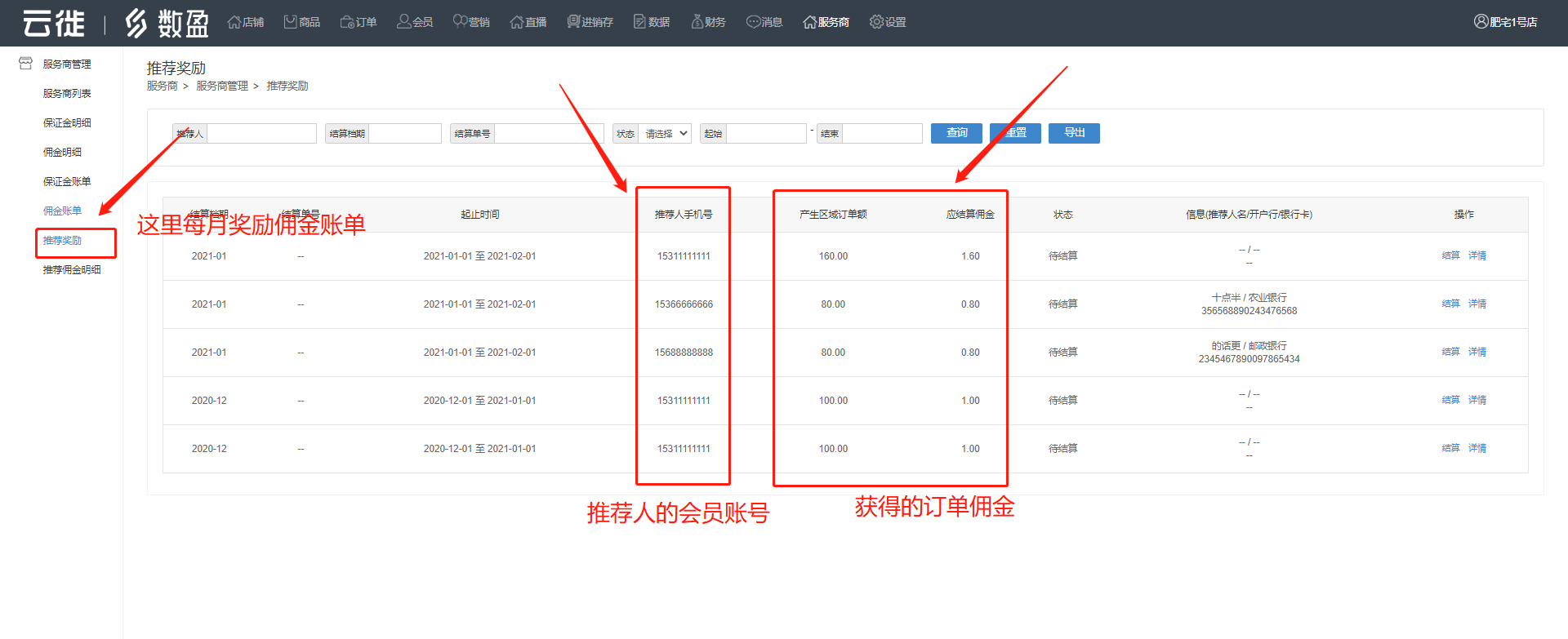Focus the 结算单号 input field
This screenshot has width=1568, height=639.
pos(548,134)
